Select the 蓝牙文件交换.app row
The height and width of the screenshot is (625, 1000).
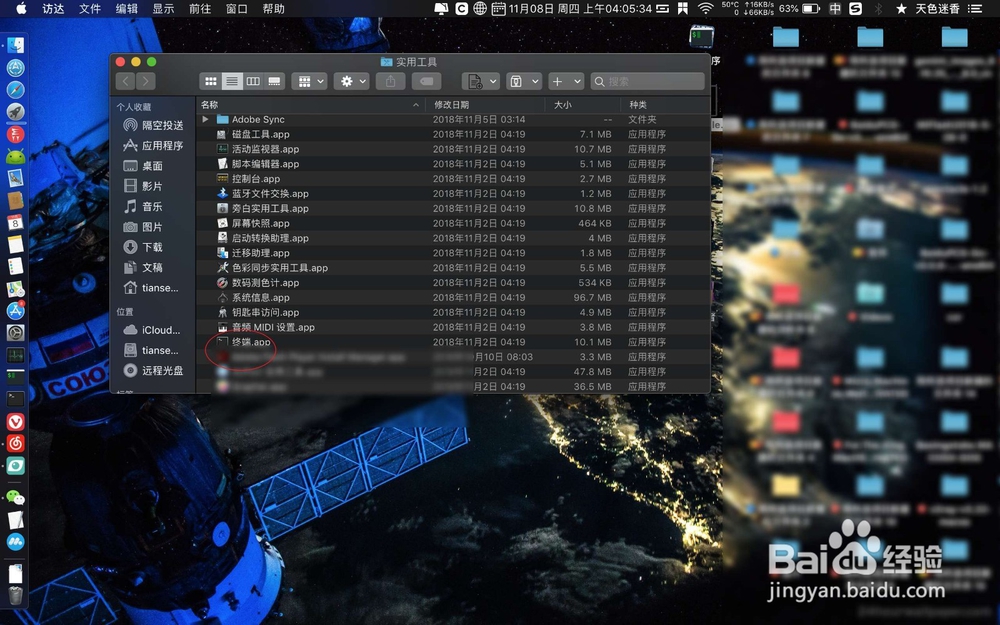(453, 193)
